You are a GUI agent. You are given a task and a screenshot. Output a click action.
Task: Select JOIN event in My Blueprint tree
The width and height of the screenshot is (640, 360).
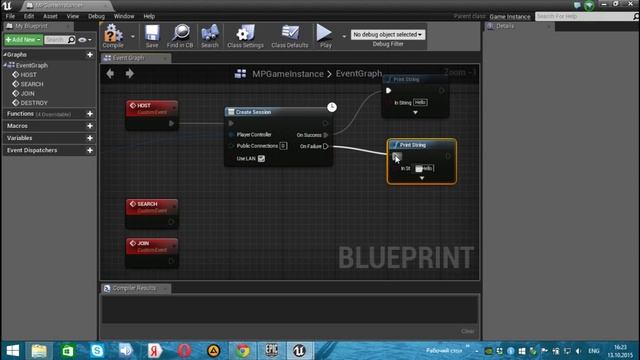point(27,93)
